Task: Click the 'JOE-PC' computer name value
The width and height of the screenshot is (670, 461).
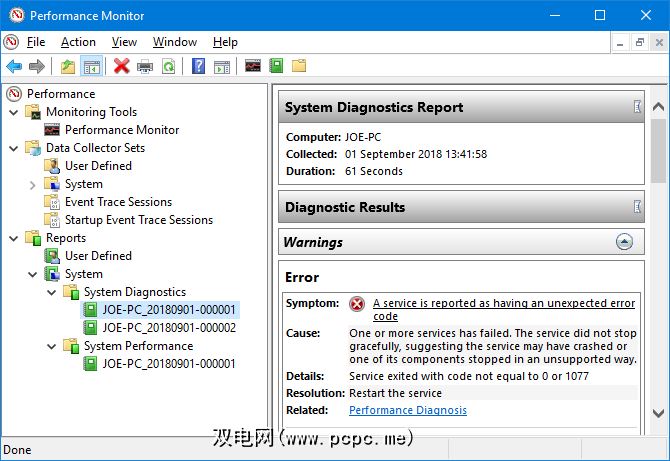Action: point(363,137)
